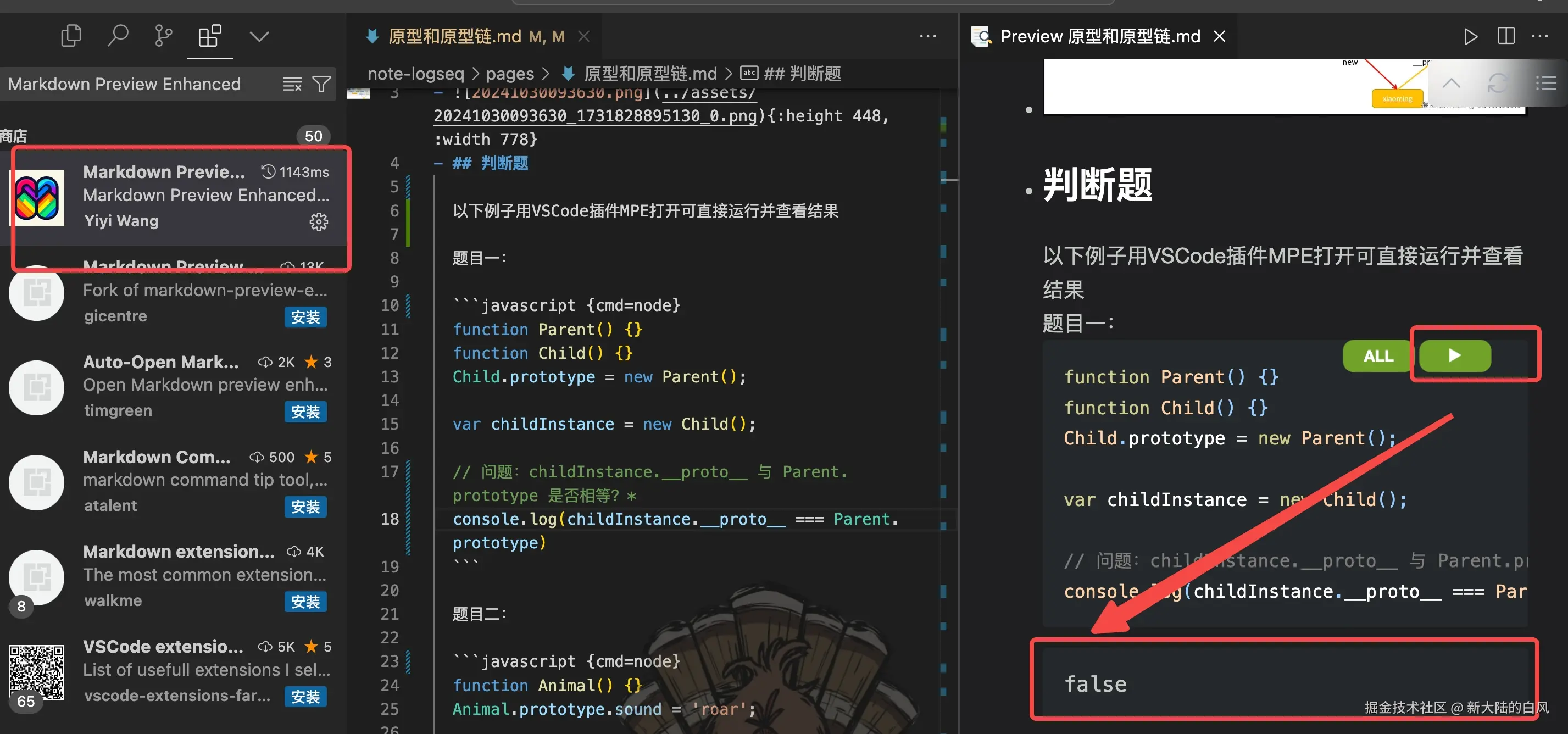Run all code blocks with the ALL button
The width and height of the screenshot is (1568, 734).
point(1376,356)
